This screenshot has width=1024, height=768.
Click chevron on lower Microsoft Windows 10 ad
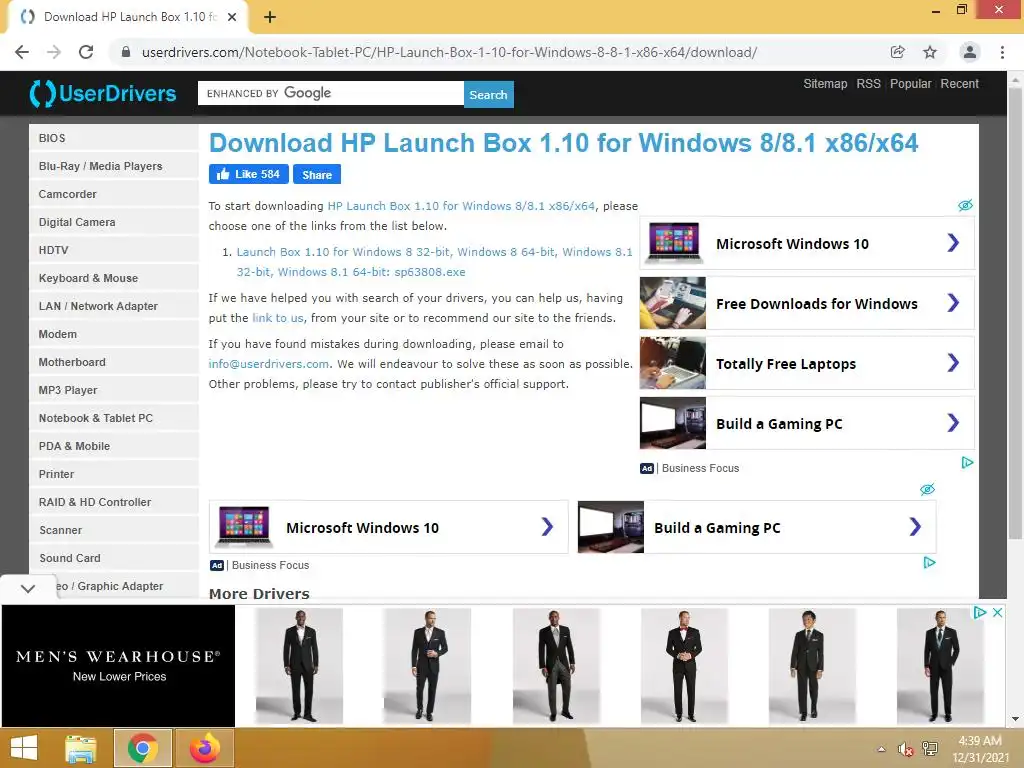(x=547, y=527)
